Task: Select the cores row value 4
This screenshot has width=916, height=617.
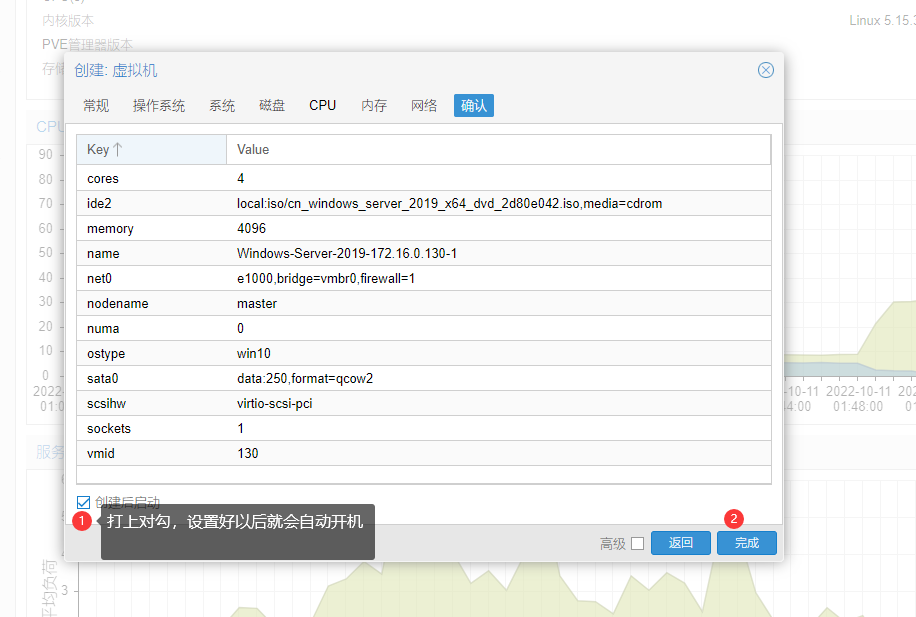Action: (x=241, y=178)
